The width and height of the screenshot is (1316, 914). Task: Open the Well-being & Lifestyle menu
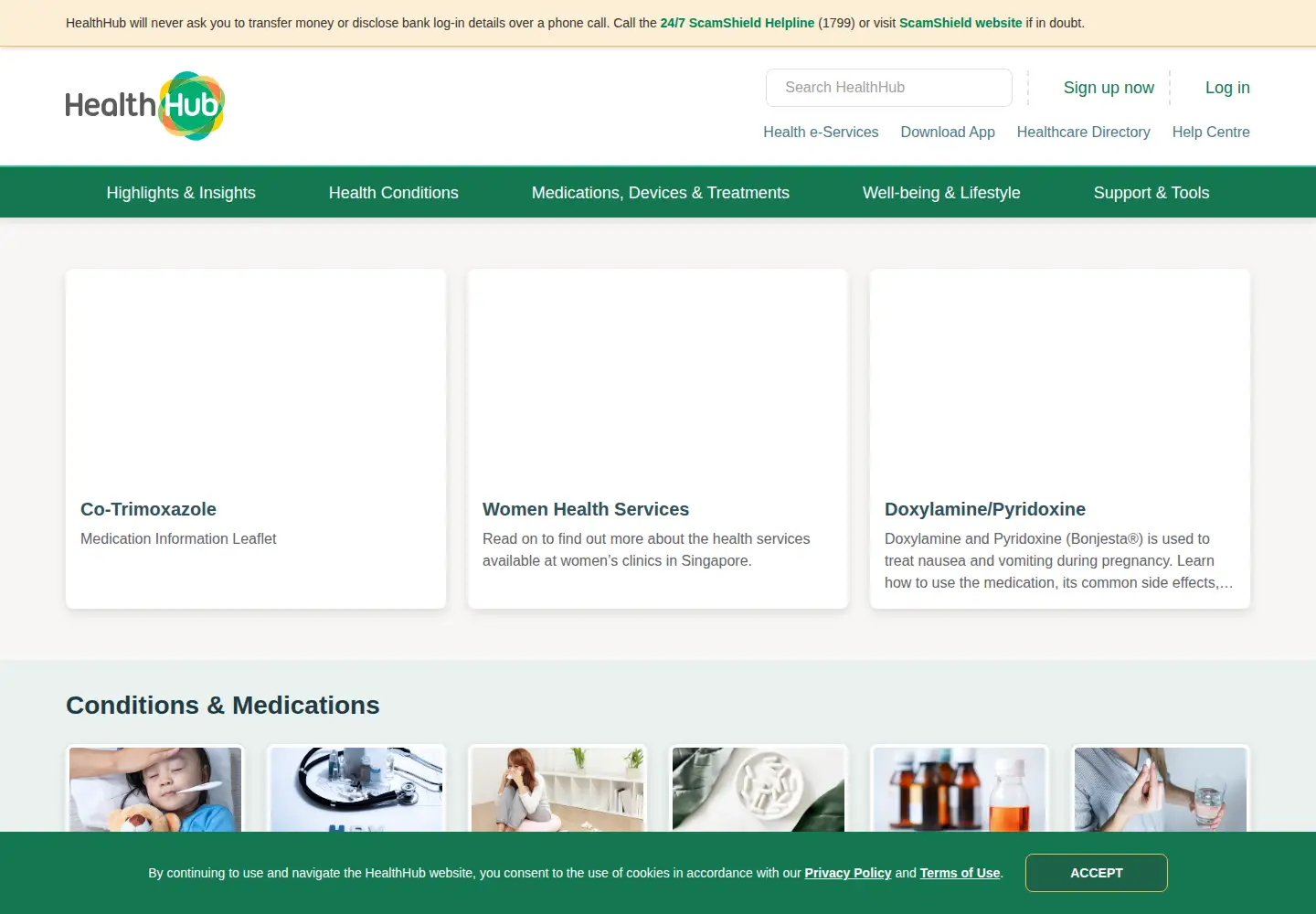941,193
